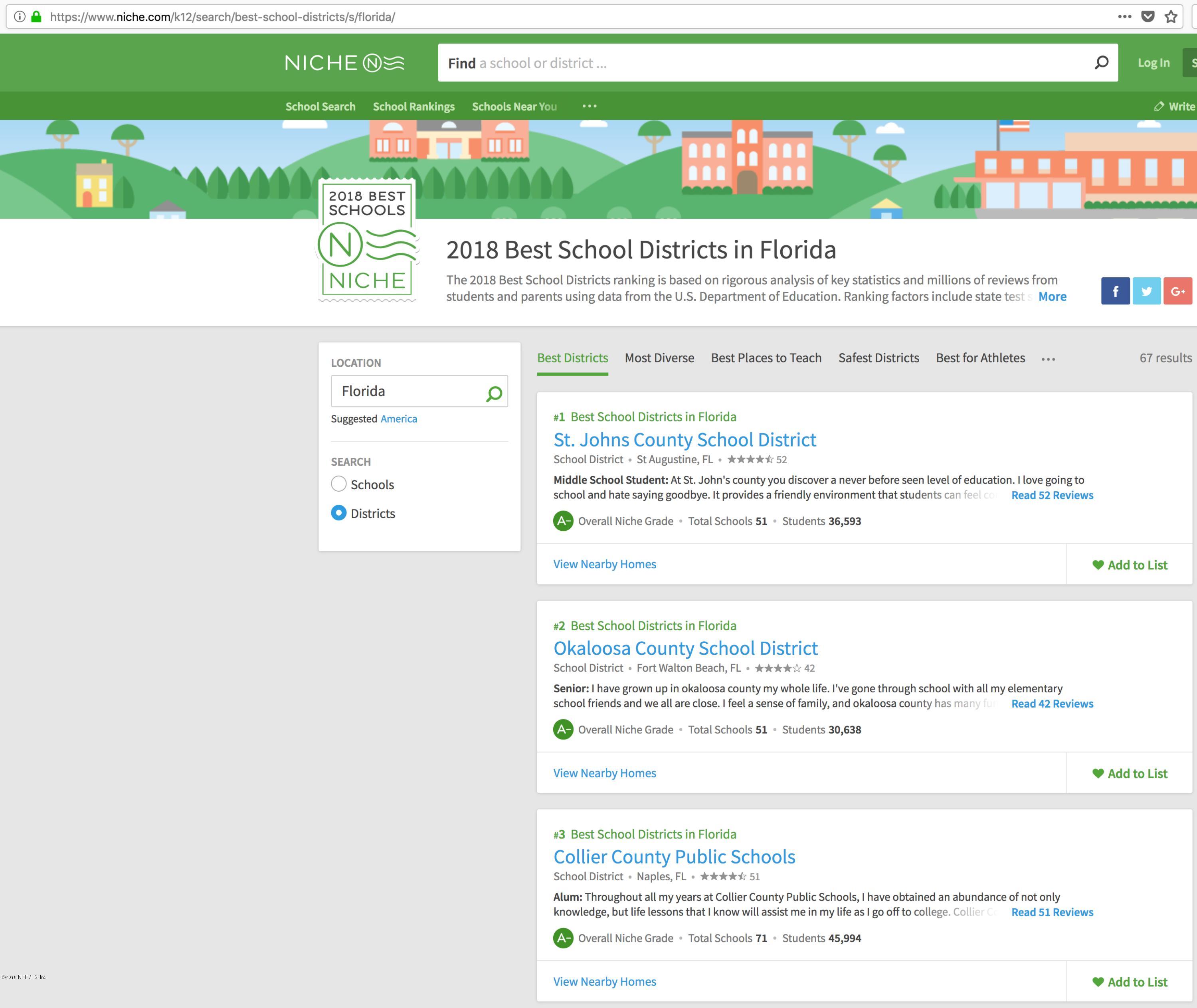This screenshot has width=1197, height=1008.
Task: Click the page heading 2018 Best School Districts in Florida
Action: pyautogui.click(x=641, y=250)
